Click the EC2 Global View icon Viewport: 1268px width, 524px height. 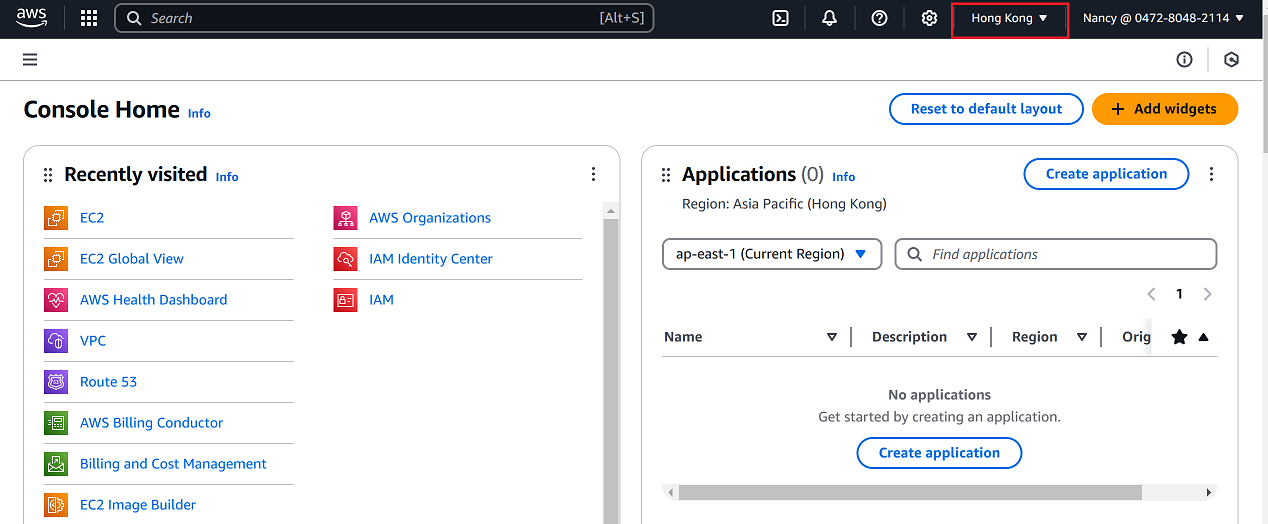pyautogui.click(x=56, y=259)
